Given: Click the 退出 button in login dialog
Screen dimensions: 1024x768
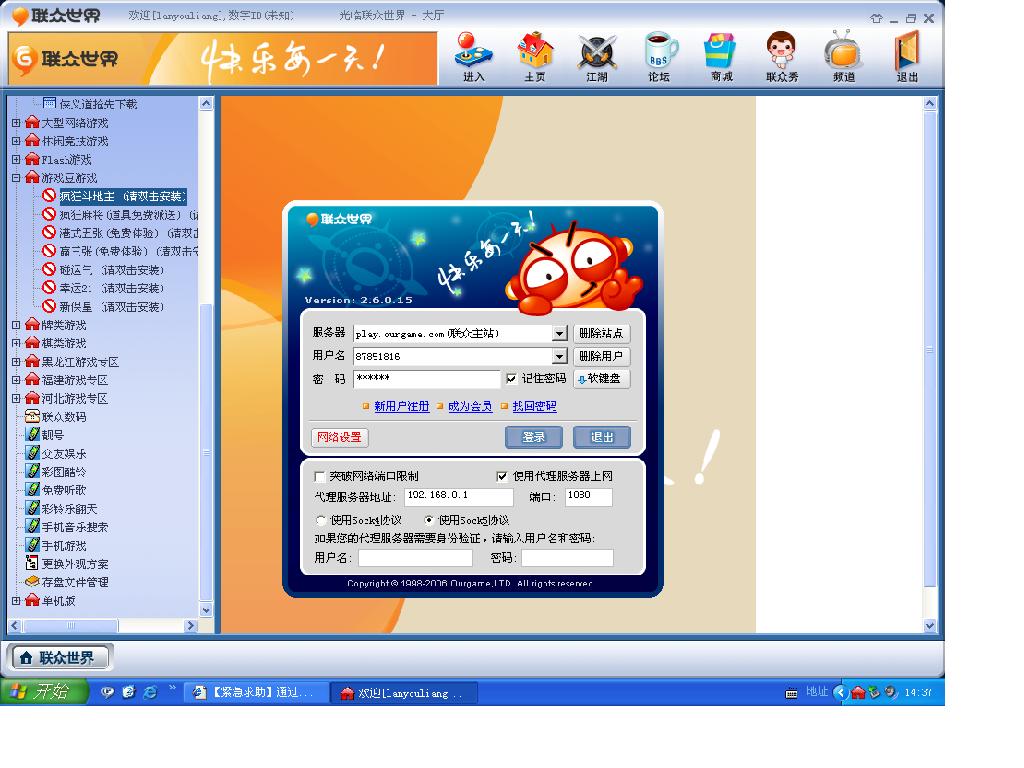Looking at the screenshot, I should click(x=602, y=437).
